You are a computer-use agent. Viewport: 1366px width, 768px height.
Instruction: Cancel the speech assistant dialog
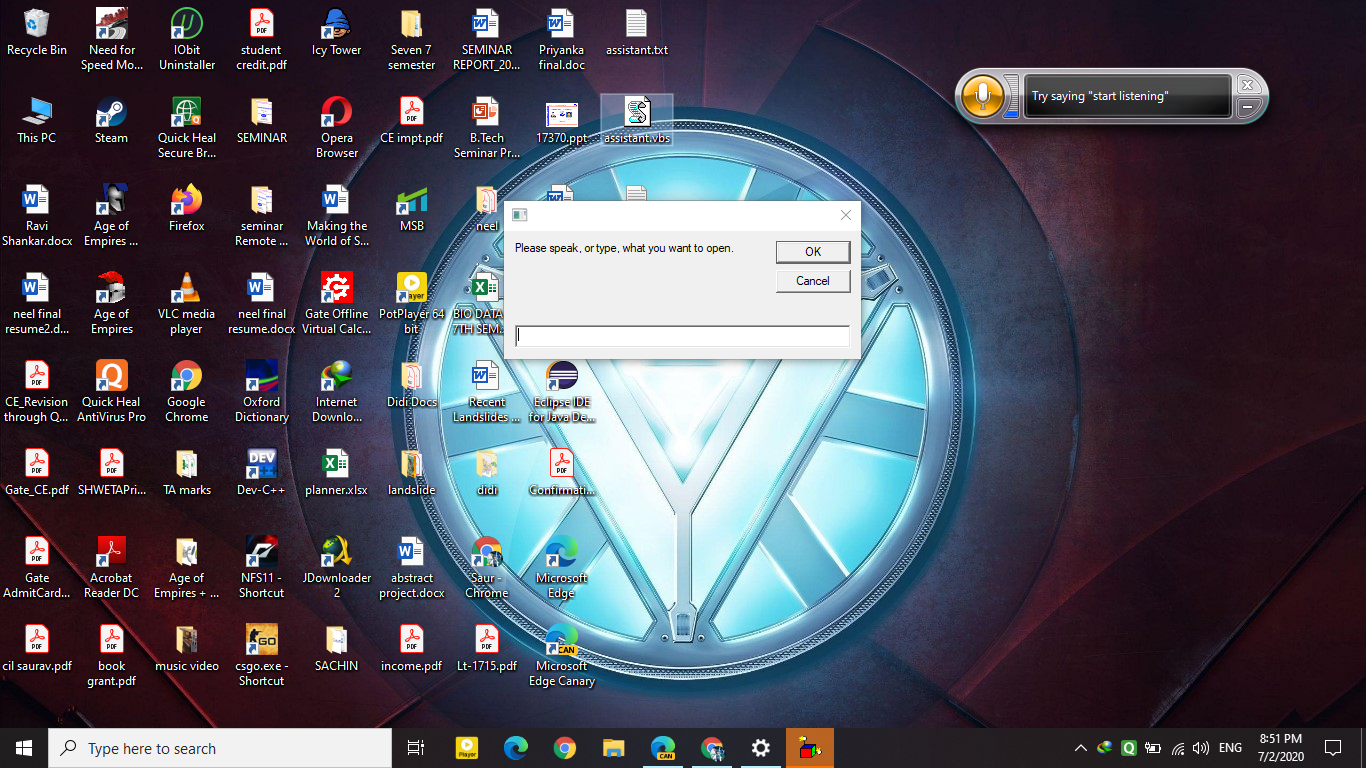(812, 281)
